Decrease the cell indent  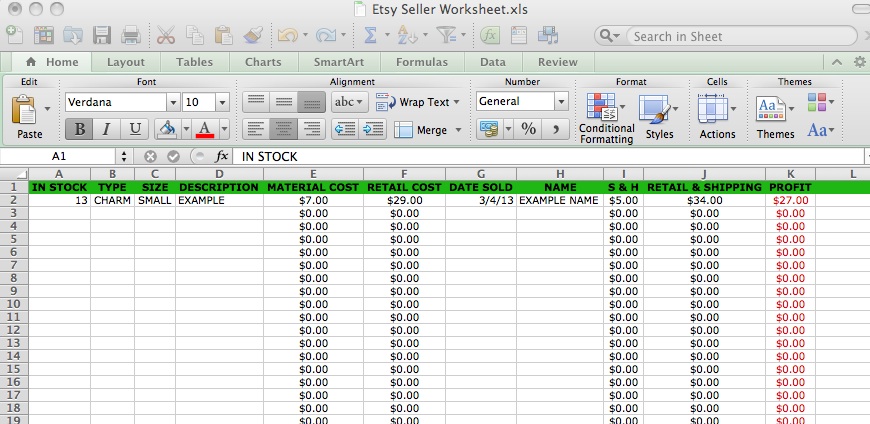[345, 129]
